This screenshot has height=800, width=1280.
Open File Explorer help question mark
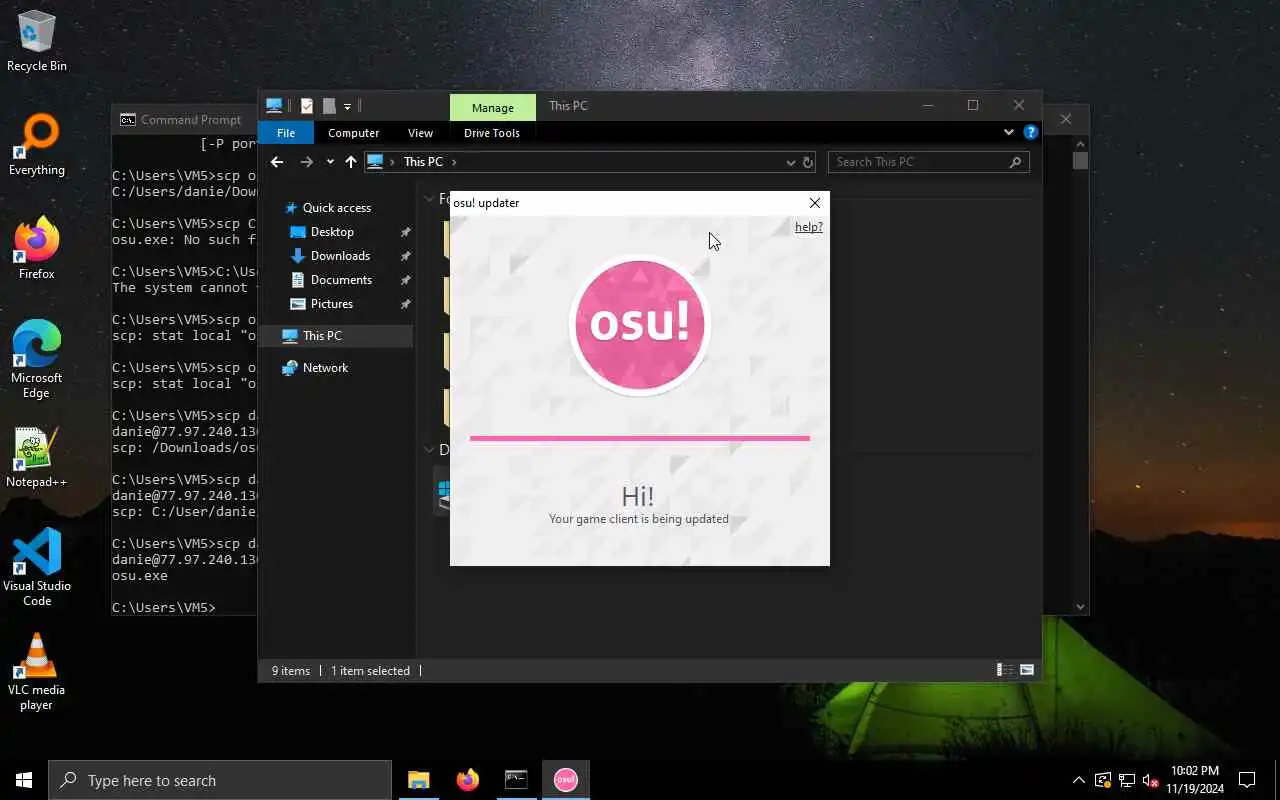click(x=1031, y=132)
